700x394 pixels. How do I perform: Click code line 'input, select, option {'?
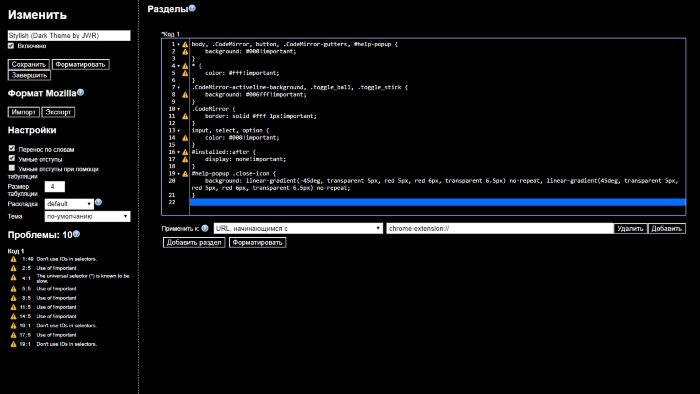point(230,131)
